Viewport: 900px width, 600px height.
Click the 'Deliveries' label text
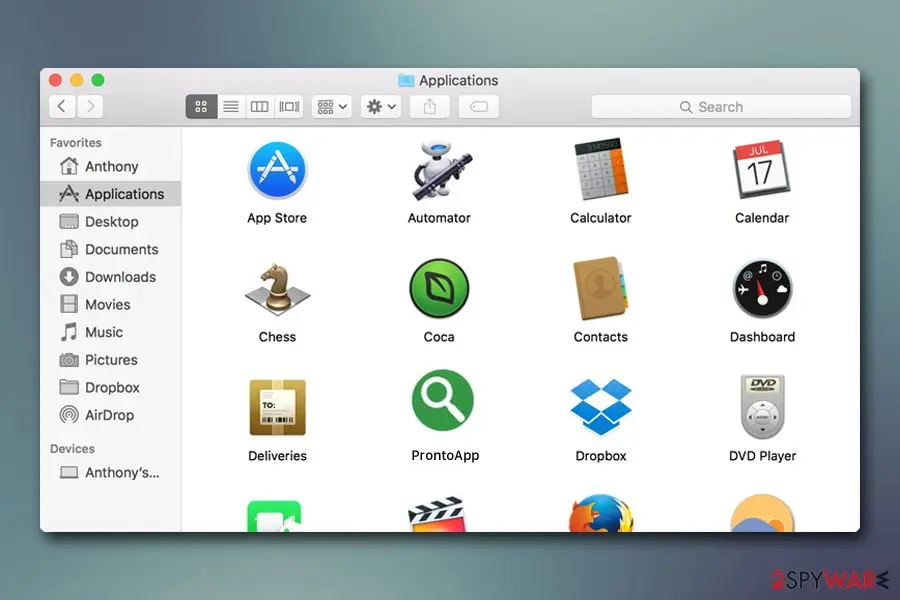pos(277,456)
